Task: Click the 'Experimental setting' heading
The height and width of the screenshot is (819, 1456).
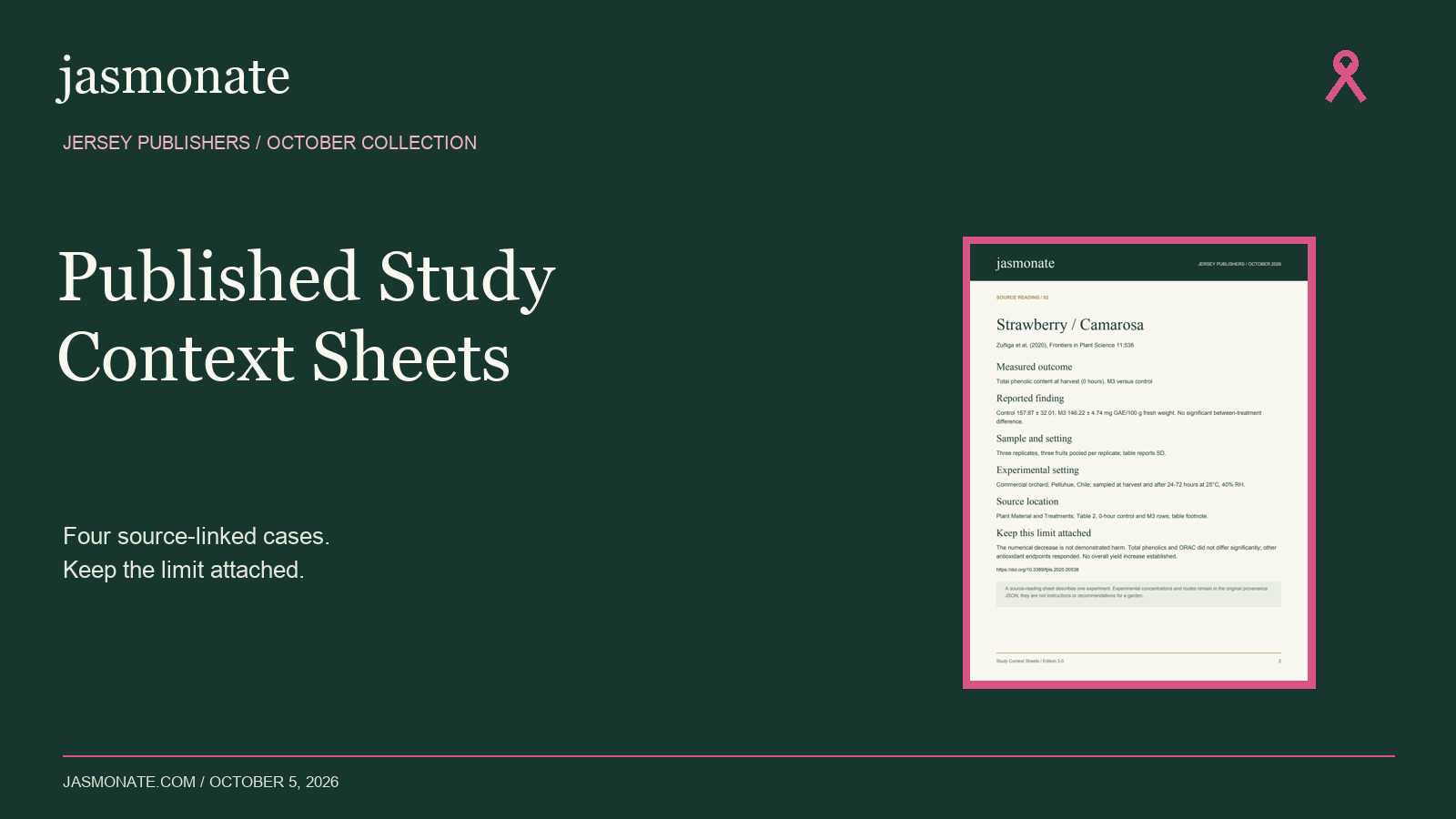Action: point(1037,470)
